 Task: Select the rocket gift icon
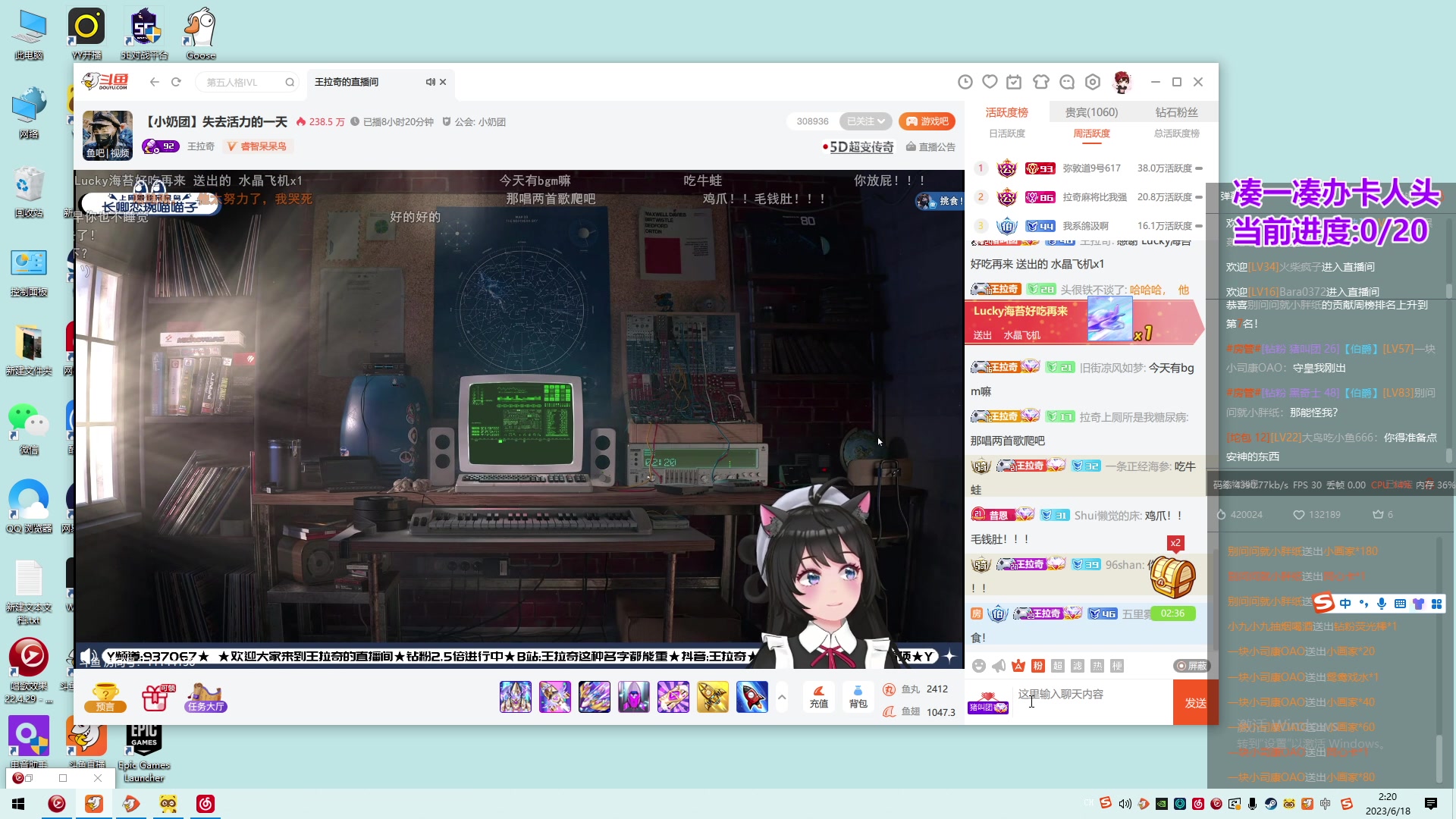(752, 697)
